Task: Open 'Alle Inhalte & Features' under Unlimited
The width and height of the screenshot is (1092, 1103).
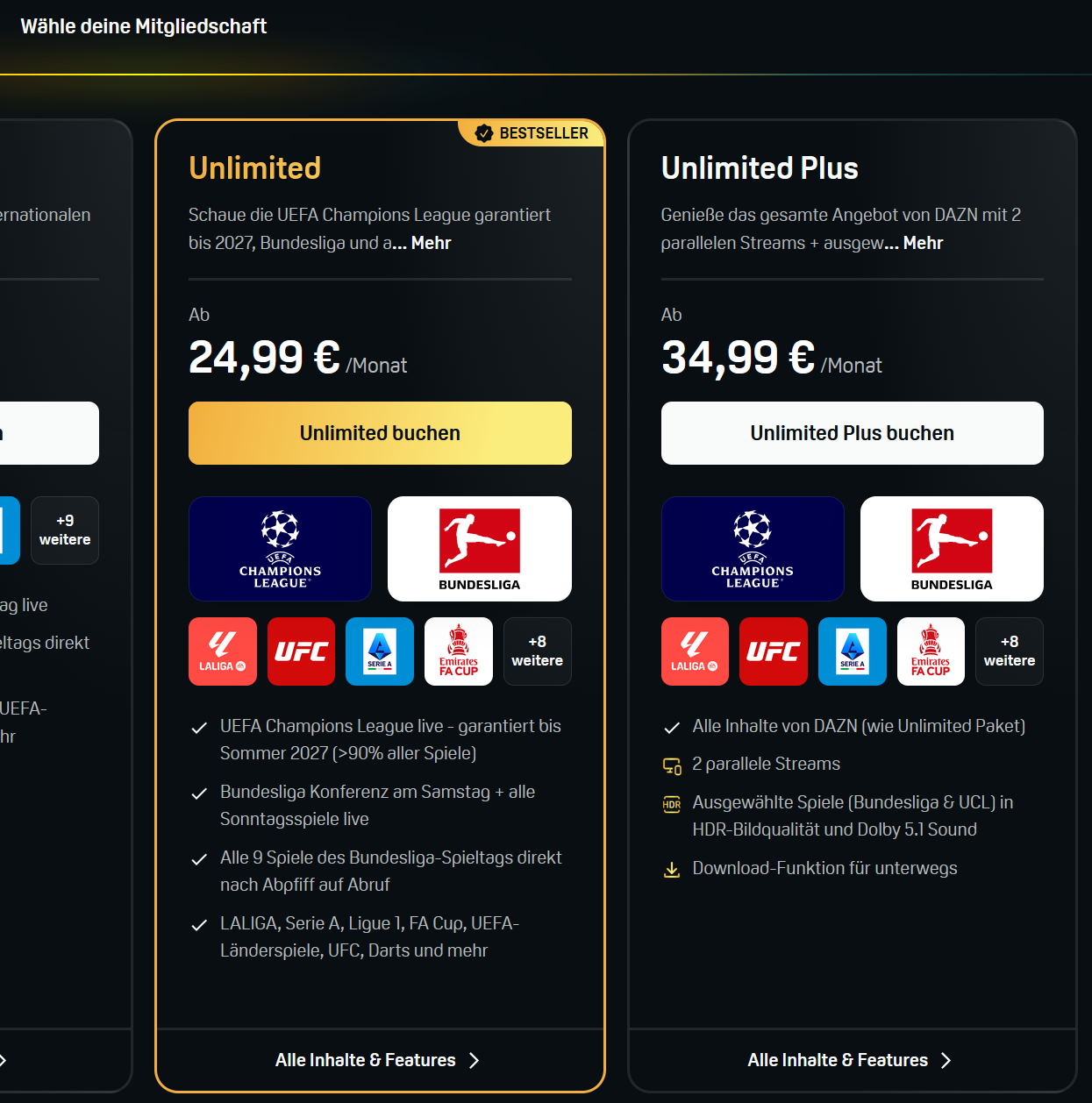Action: 379,1060
